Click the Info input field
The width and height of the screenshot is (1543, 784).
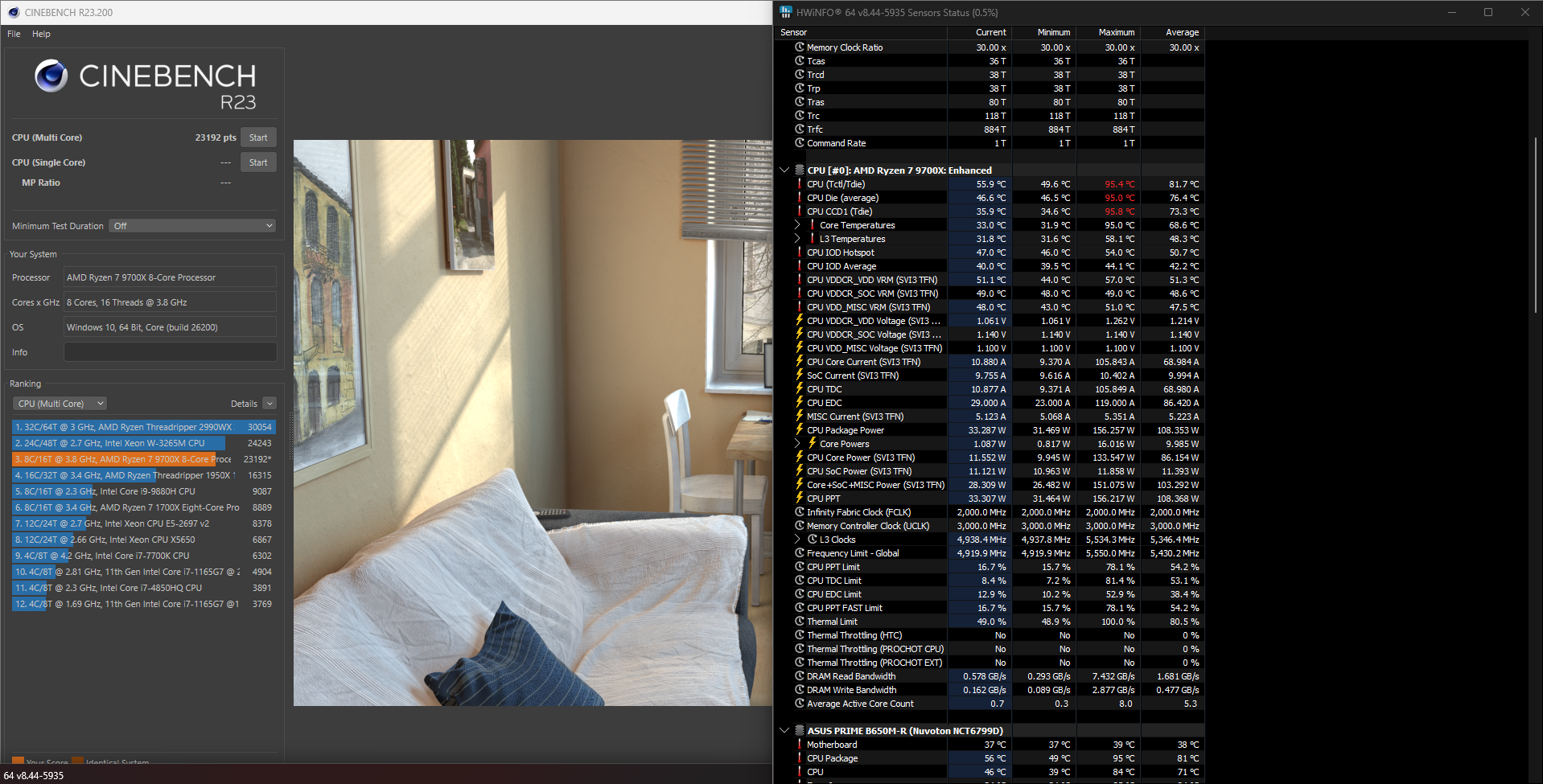(170, 352)
